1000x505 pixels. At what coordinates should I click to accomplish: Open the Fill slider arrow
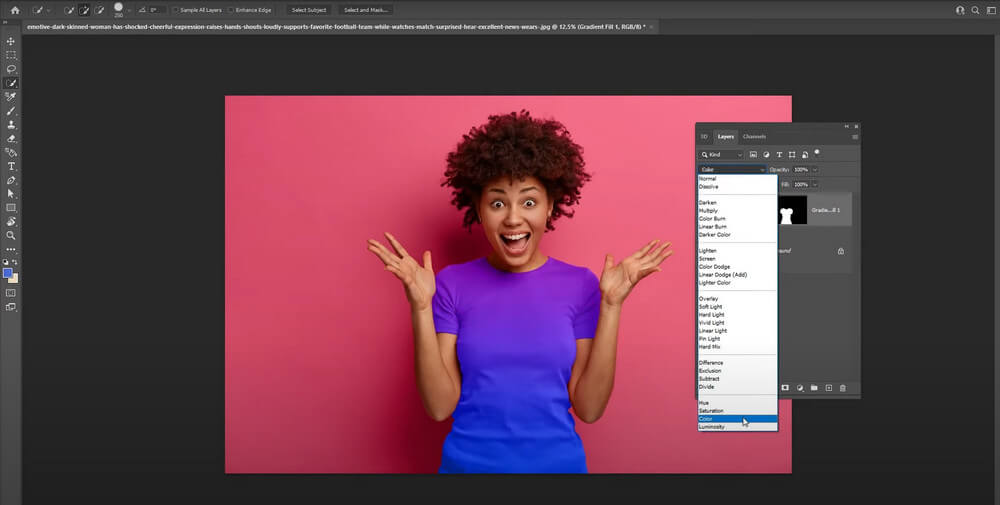[815, 184]
